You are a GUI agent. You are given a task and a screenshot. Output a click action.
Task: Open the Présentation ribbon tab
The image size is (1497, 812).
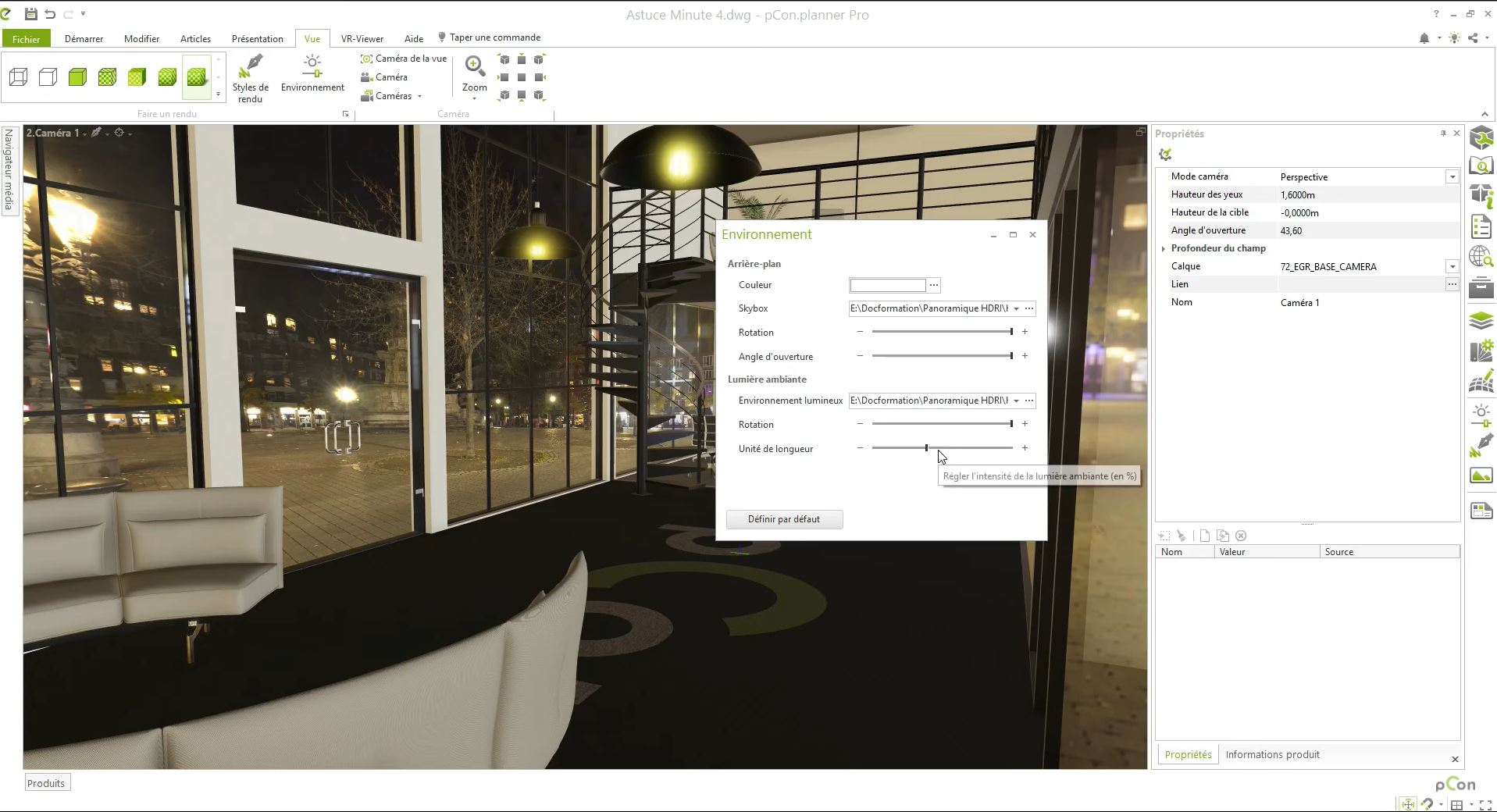pos(257,38)
